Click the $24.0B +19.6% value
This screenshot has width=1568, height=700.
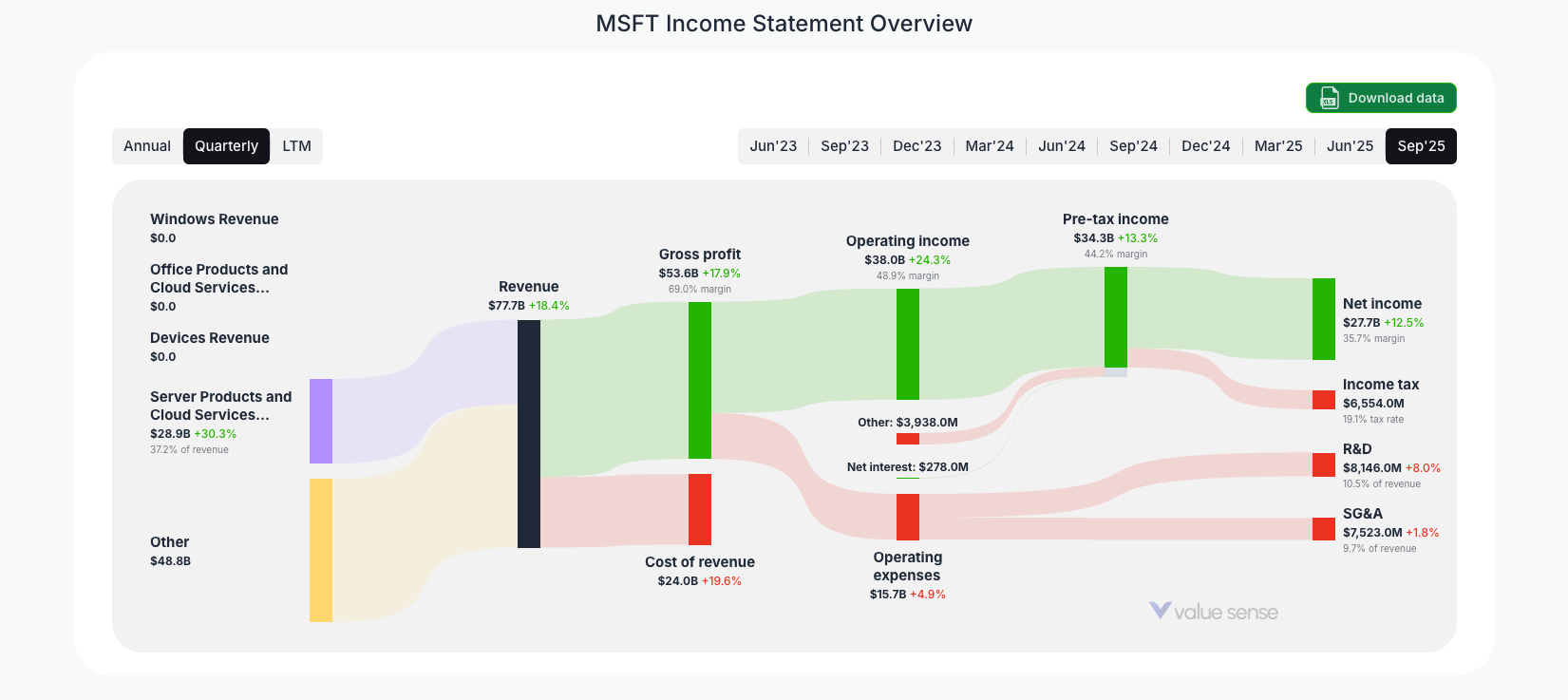point(700,581)
